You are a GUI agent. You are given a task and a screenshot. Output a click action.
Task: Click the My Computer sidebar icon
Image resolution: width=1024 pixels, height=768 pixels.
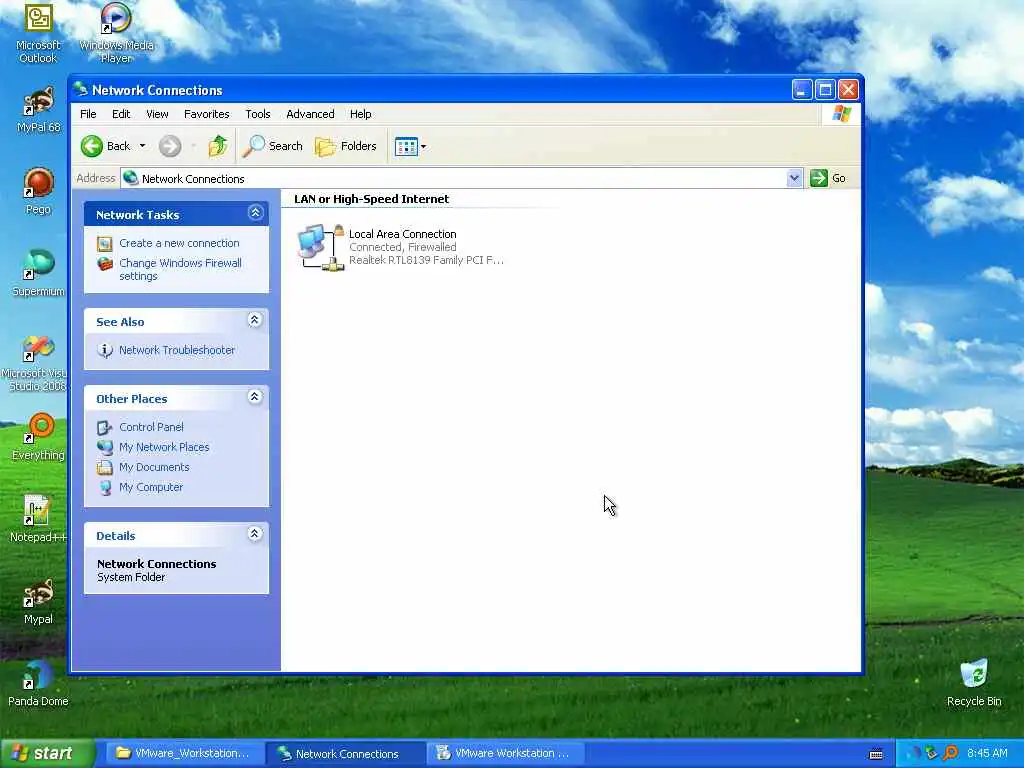coord(104,488)
